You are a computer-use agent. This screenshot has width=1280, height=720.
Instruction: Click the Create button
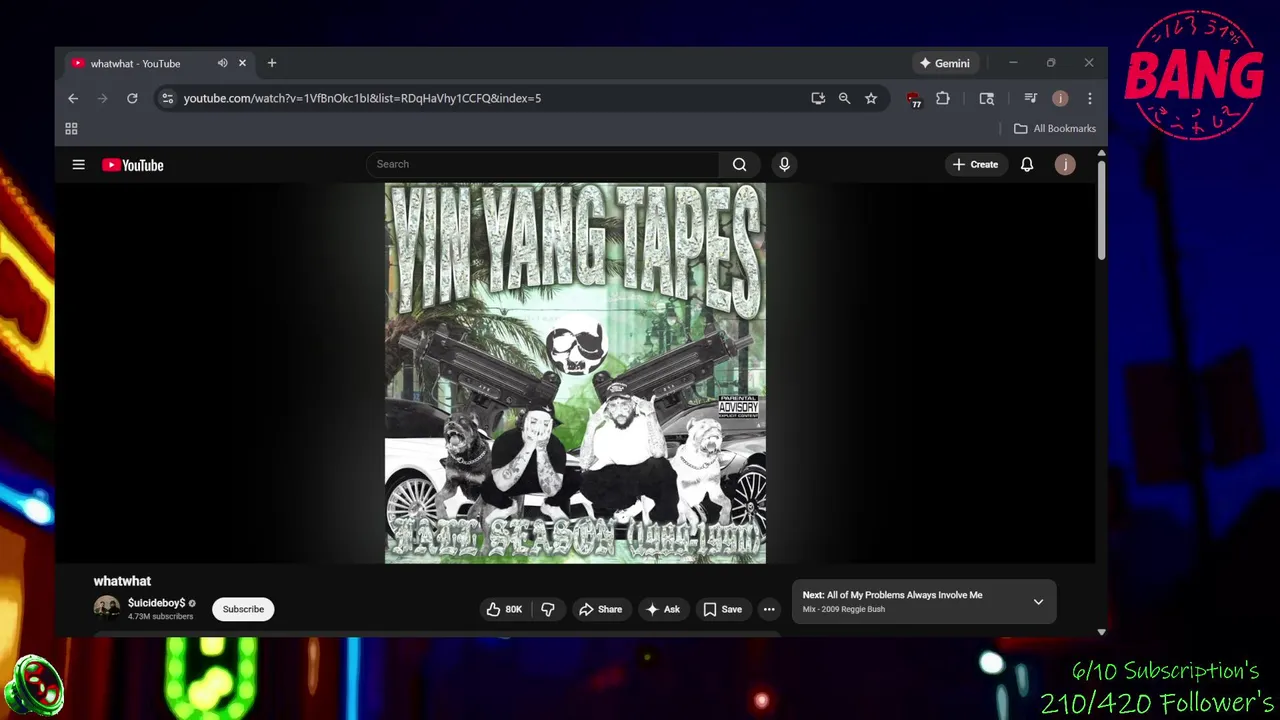975,165
